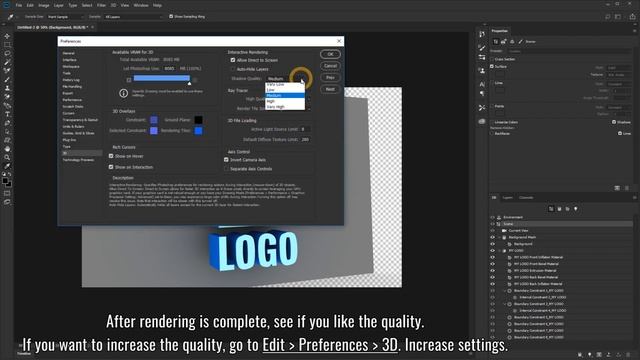Open the scissors-shaped icon in side dock
Viewport: 640px width, 360px height.
[x=482, y=108]
